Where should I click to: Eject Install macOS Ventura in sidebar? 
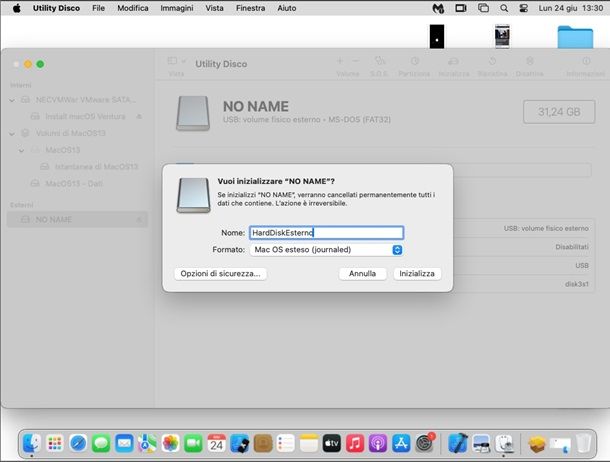pos(139,116)
